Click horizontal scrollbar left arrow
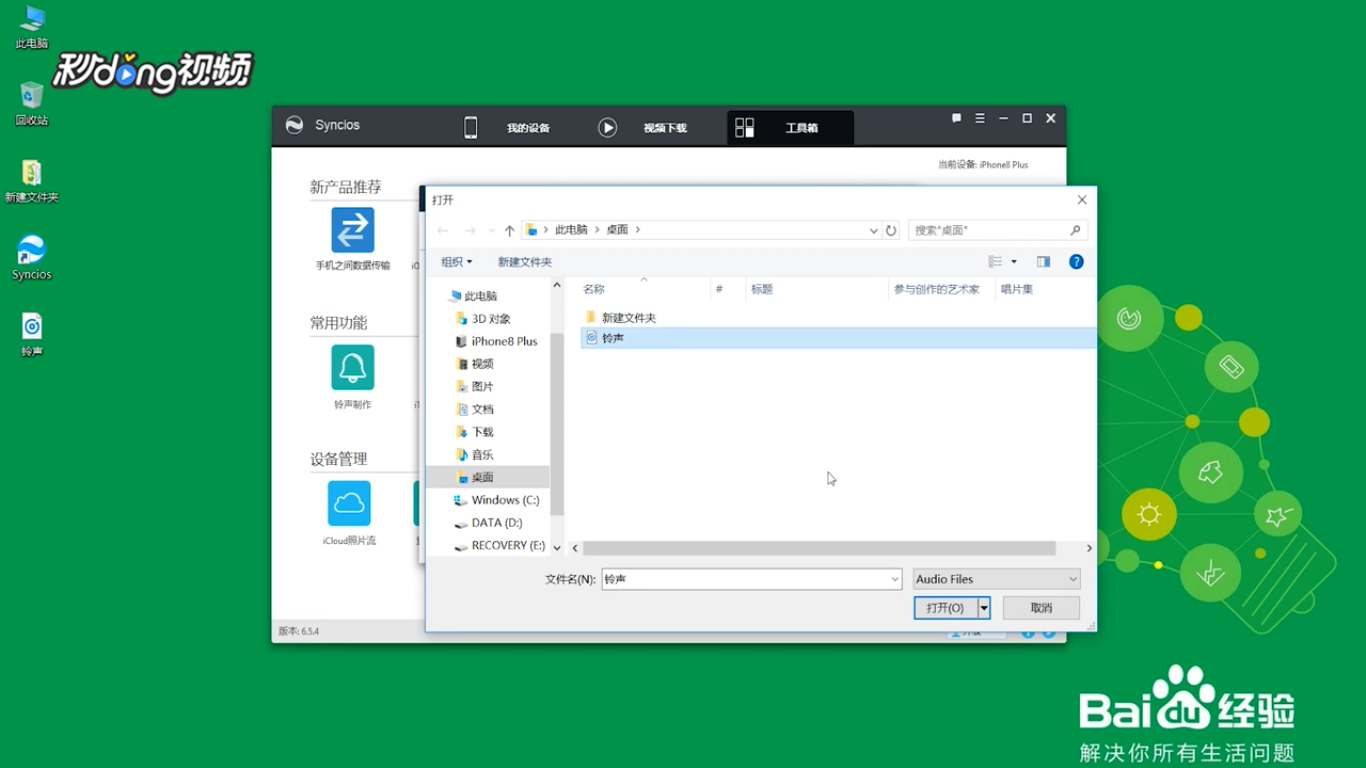The image size is (1366, 768). pyautogui.click(x=575, y=548)
